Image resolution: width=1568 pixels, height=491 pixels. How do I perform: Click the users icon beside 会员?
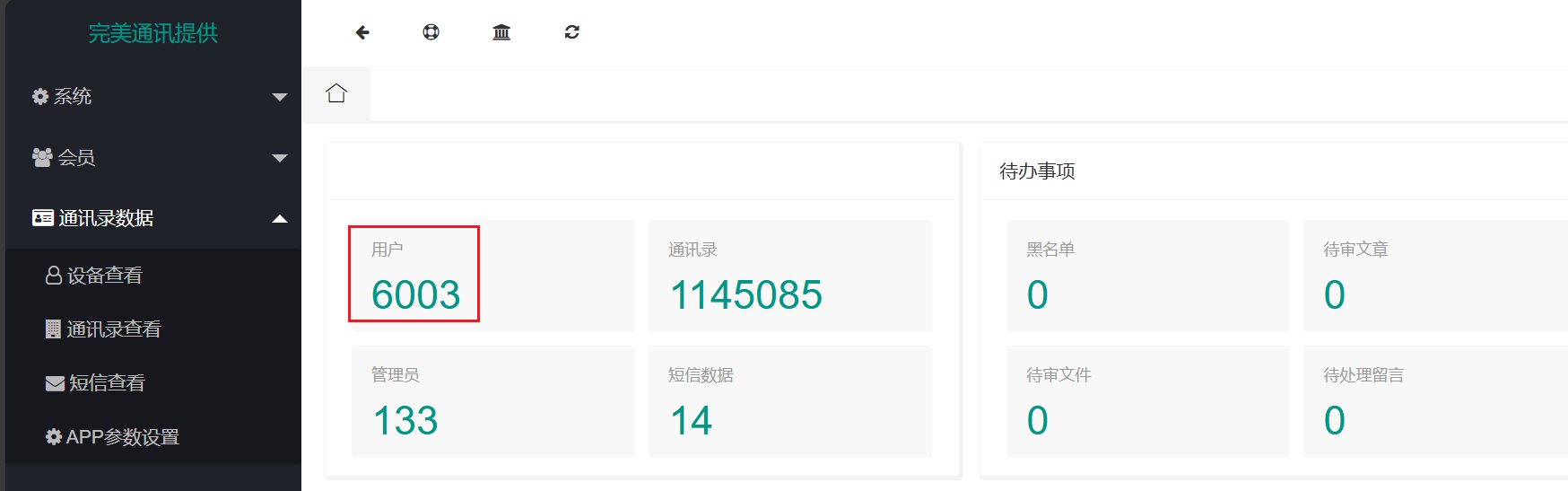(42, 157)
